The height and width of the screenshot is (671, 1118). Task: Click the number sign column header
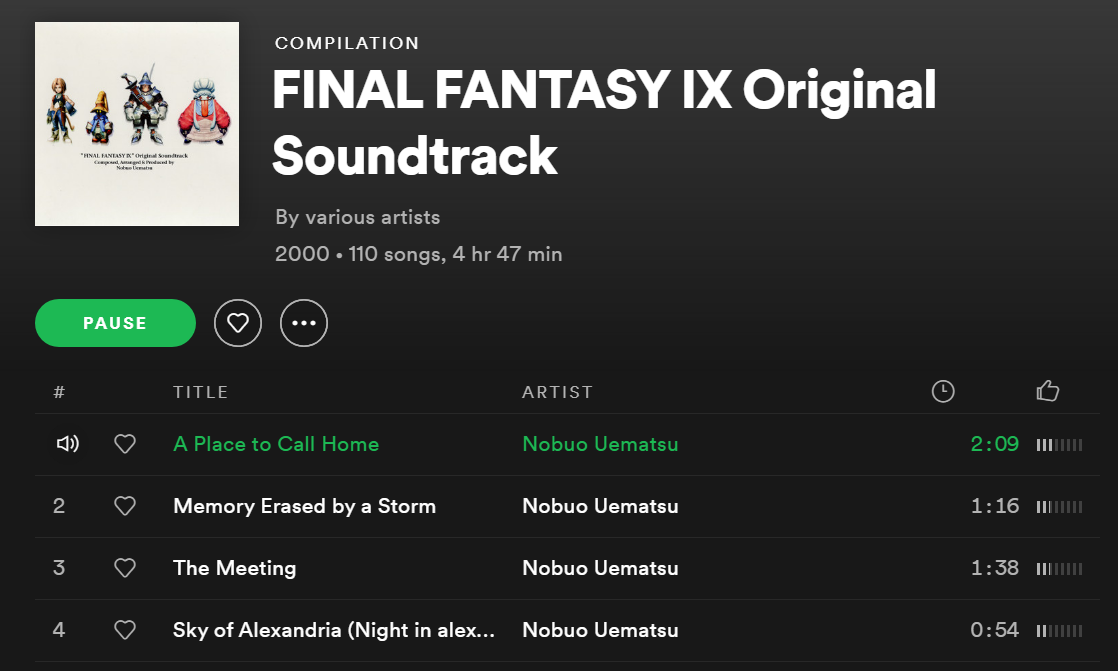click(x=59, y=392)
